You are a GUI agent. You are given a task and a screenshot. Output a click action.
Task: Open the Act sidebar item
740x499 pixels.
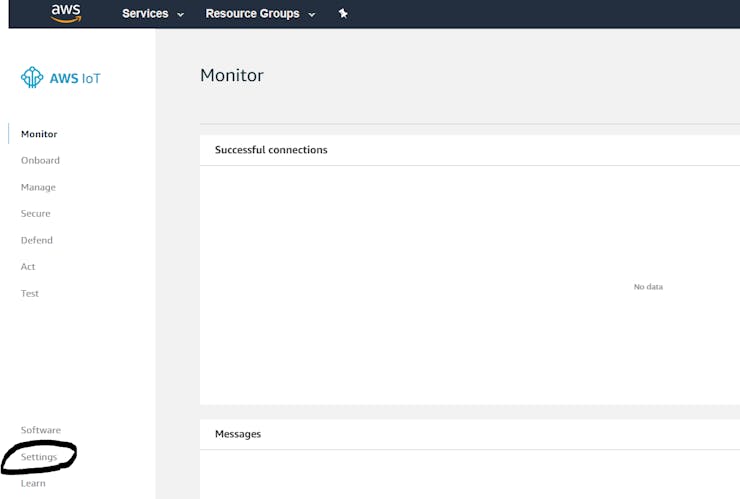[x=28, y=267]
